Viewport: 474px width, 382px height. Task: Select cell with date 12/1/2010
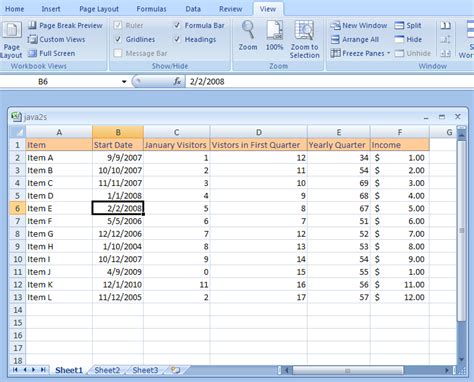(118, 284)
